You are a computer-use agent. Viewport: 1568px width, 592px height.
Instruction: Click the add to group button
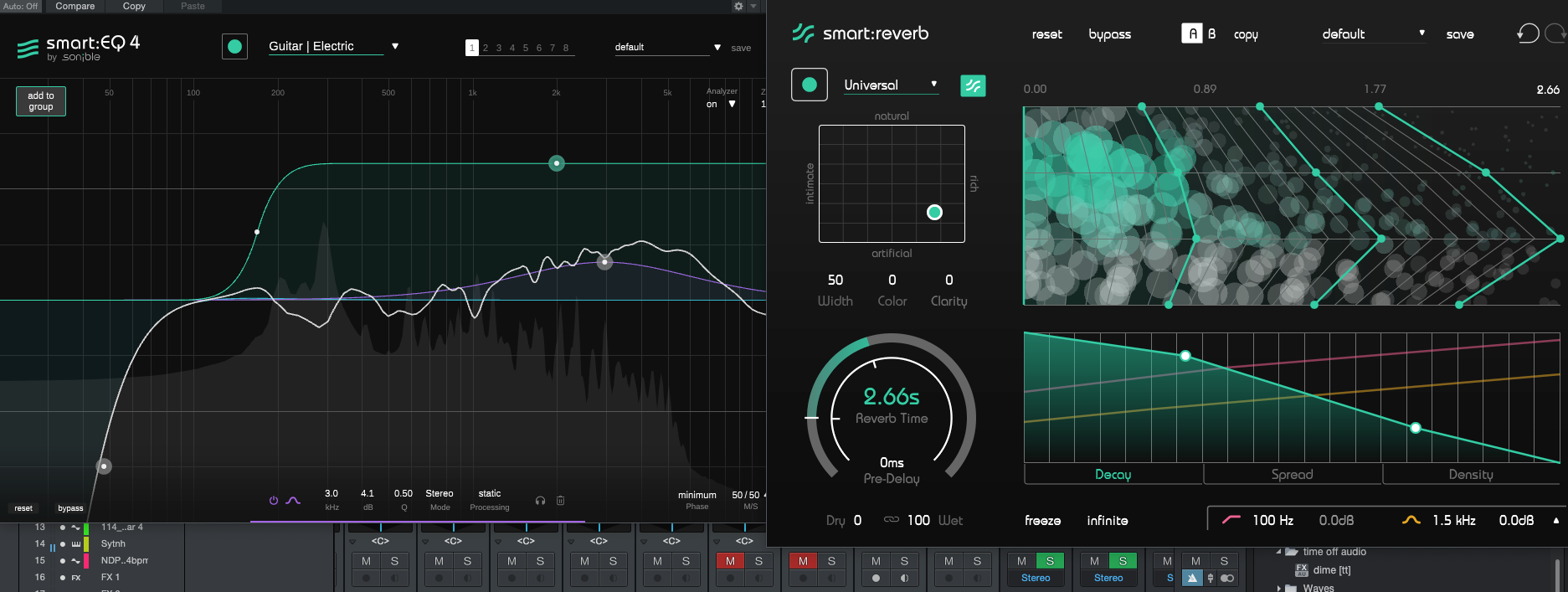41,101
